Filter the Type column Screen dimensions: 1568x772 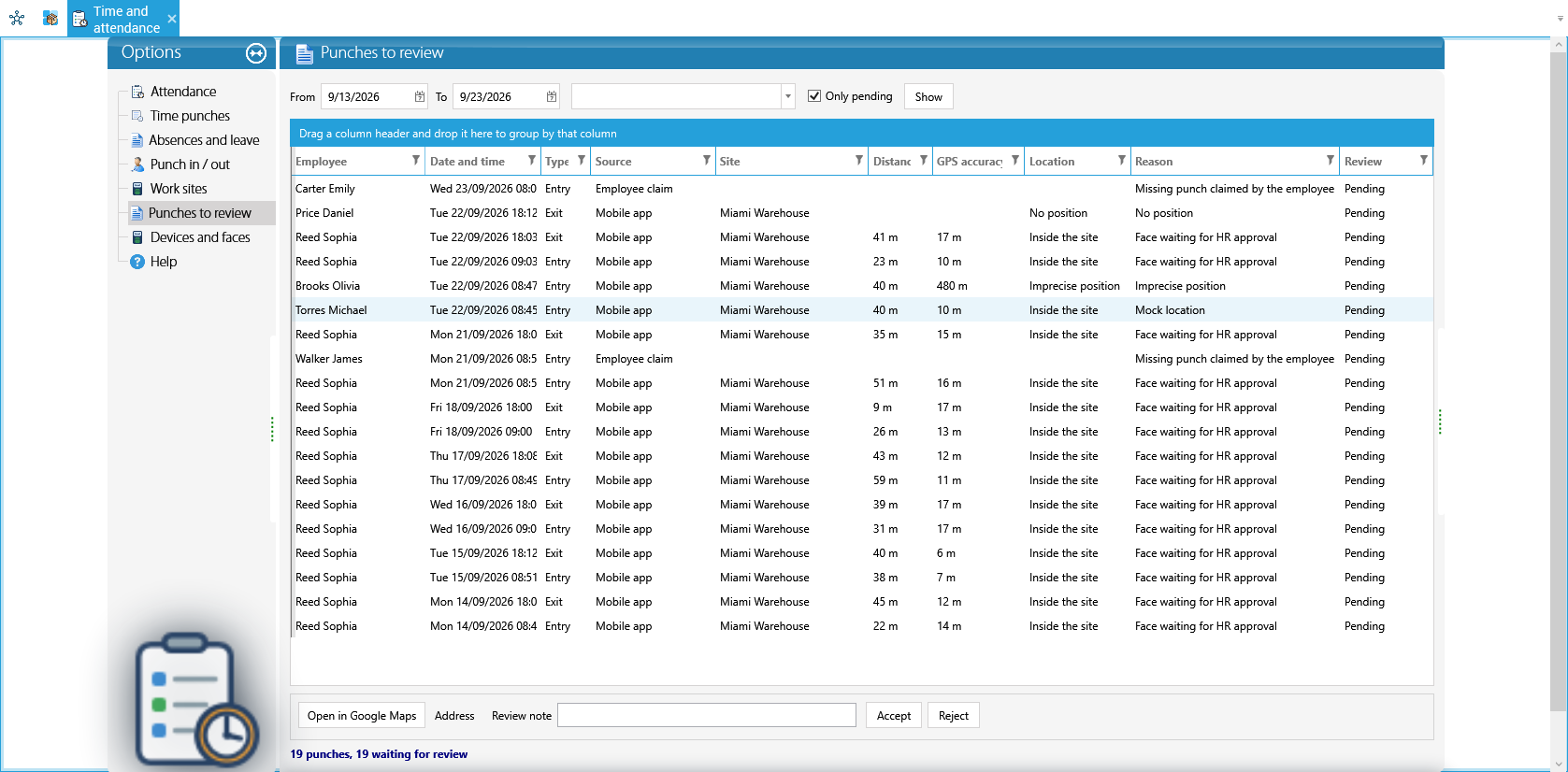582,161
